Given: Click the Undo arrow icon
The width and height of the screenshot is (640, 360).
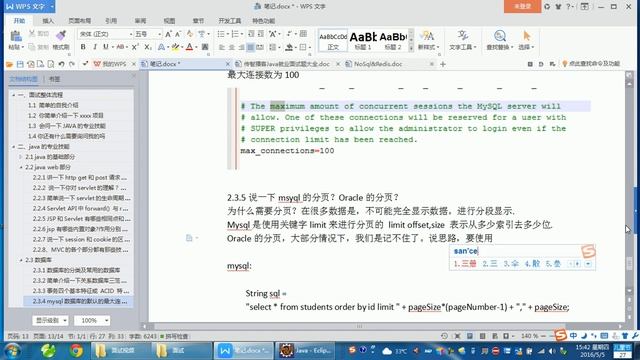Looking at the screenshot, I should pos(61,64).
